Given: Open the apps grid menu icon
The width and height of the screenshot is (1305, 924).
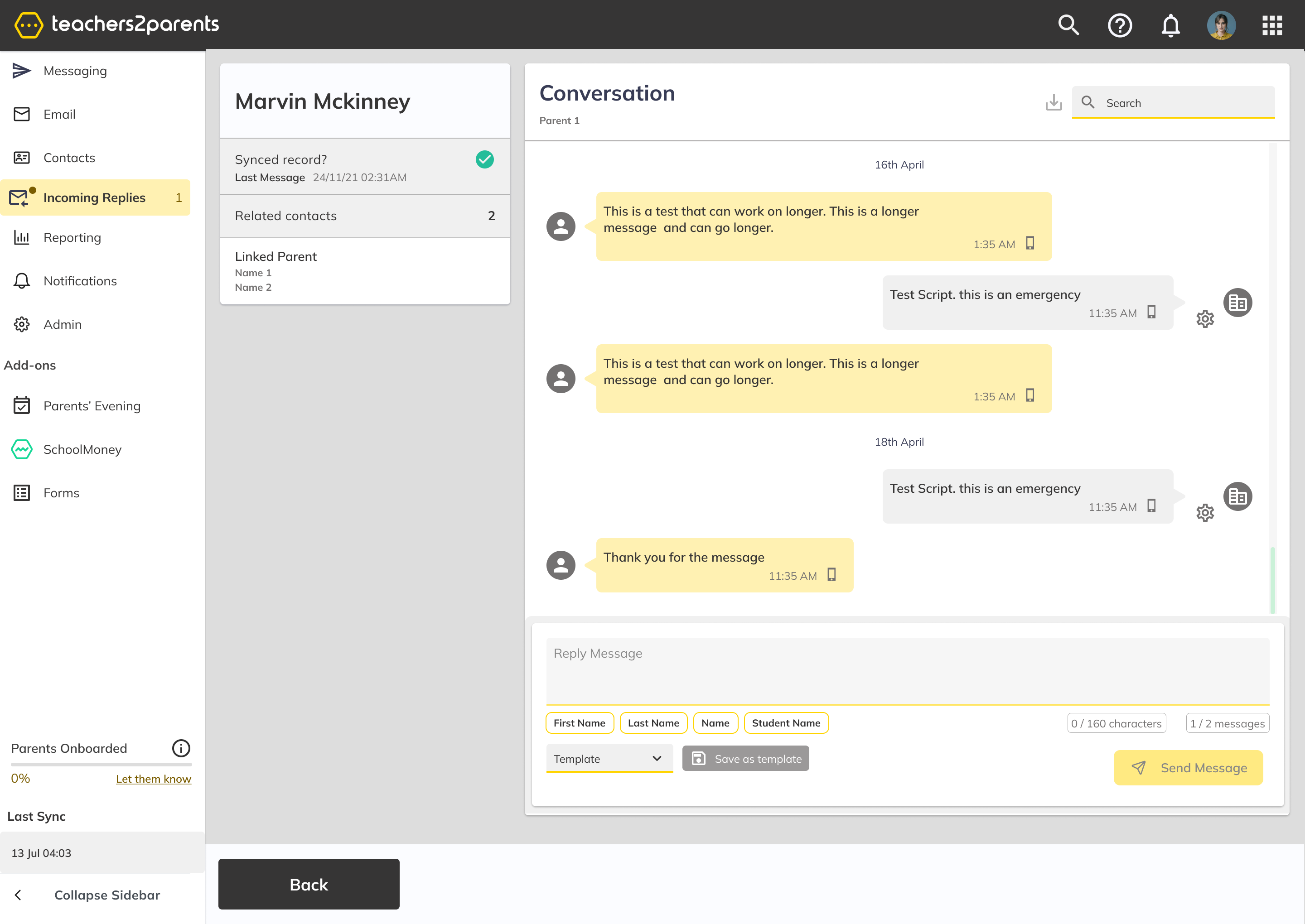Looking at the screenshot, I should 1272,25.
